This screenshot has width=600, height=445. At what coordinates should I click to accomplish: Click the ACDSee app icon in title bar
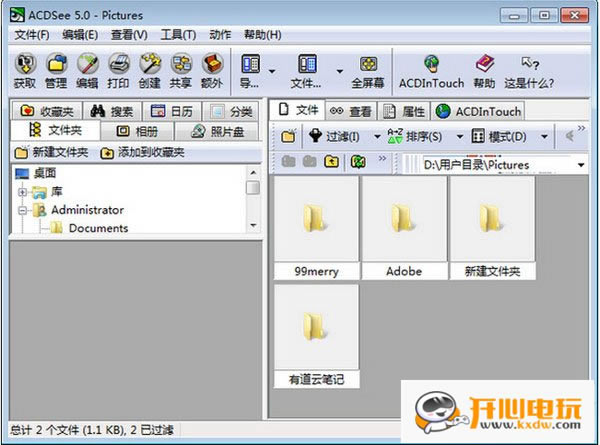tap(18, 15)
